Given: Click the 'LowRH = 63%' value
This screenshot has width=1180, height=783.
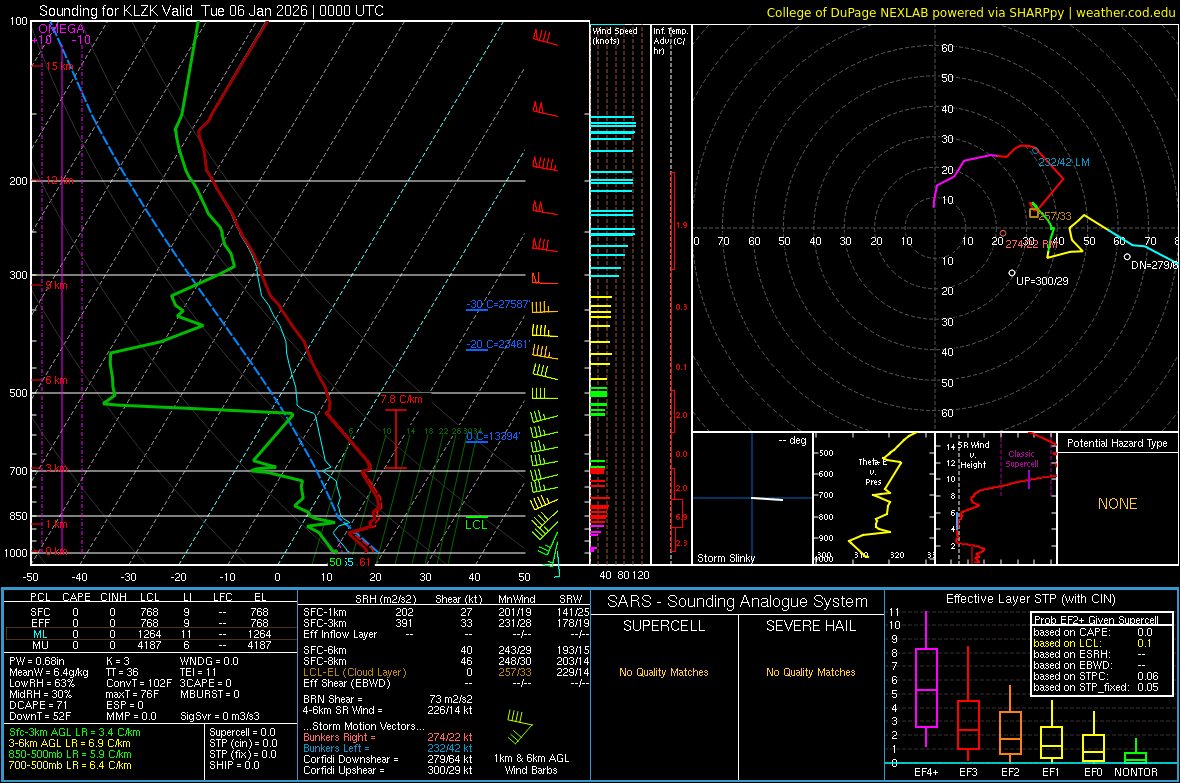Looking at the screenshot, I should click(x=41, y=683).
